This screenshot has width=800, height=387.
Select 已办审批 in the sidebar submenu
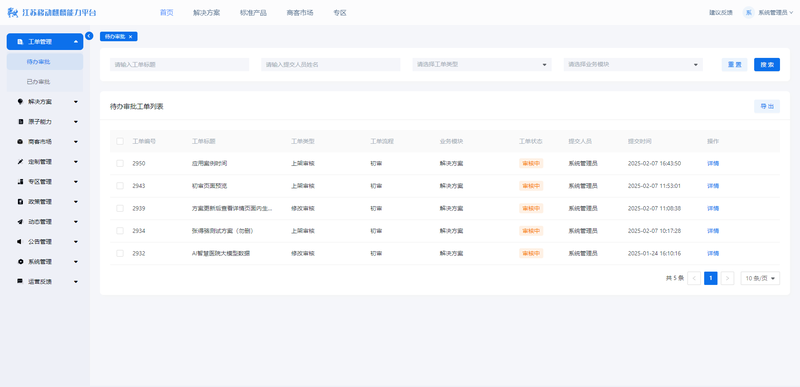(45, 82)
